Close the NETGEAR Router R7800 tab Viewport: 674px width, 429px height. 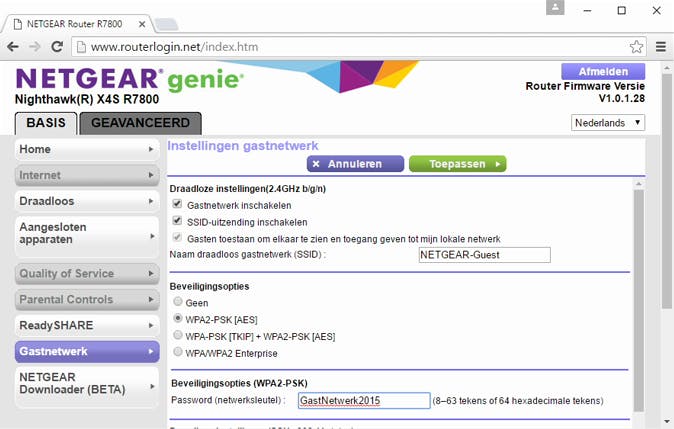pos(142,25)
